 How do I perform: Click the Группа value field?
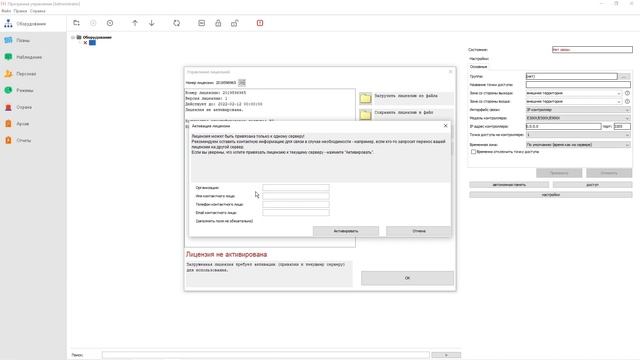point(571,76)
